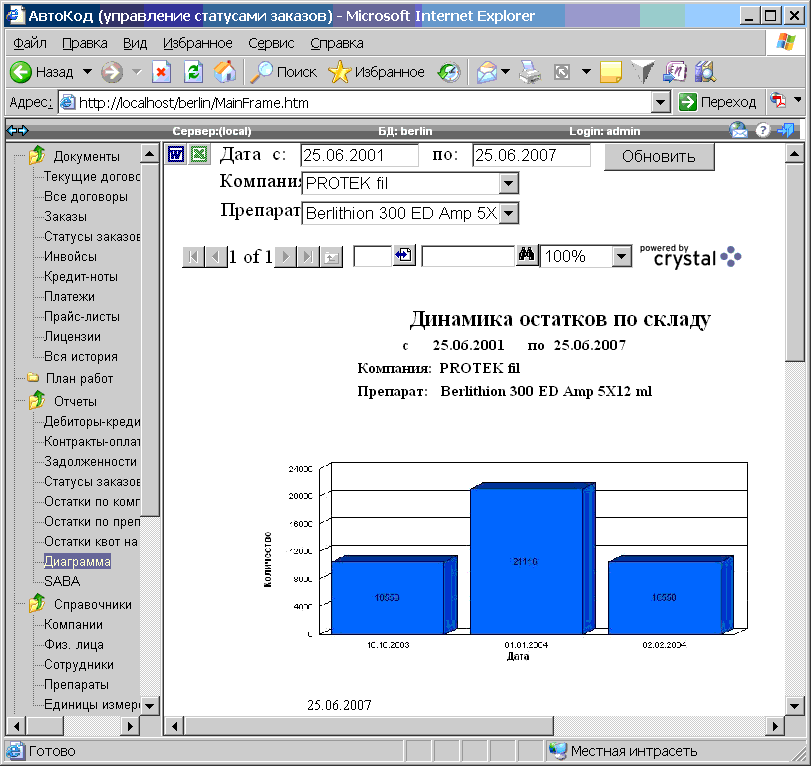Open the Правка menu
This screenshot has width=811, height=766.
[85, 43]
